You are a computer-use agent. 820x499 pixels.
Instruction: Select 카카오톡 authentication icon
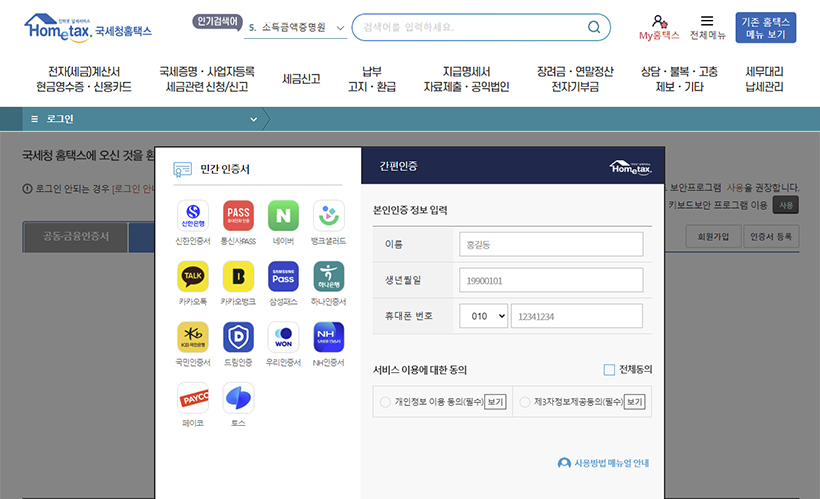[193, 276]
